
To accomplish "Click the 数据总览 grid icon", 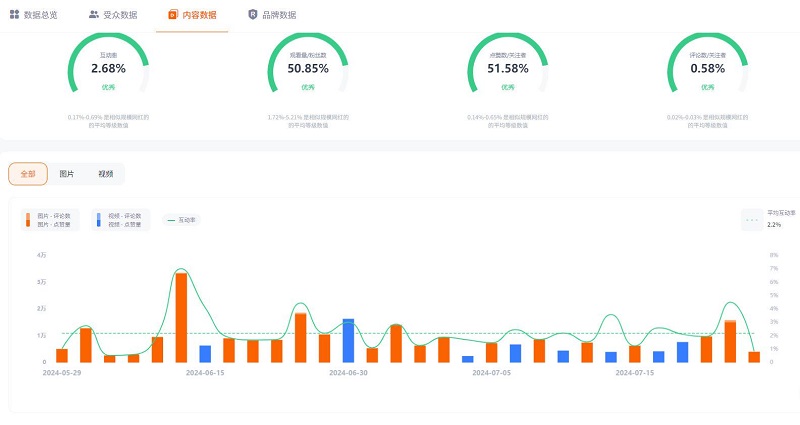I will tap(14, 15).
